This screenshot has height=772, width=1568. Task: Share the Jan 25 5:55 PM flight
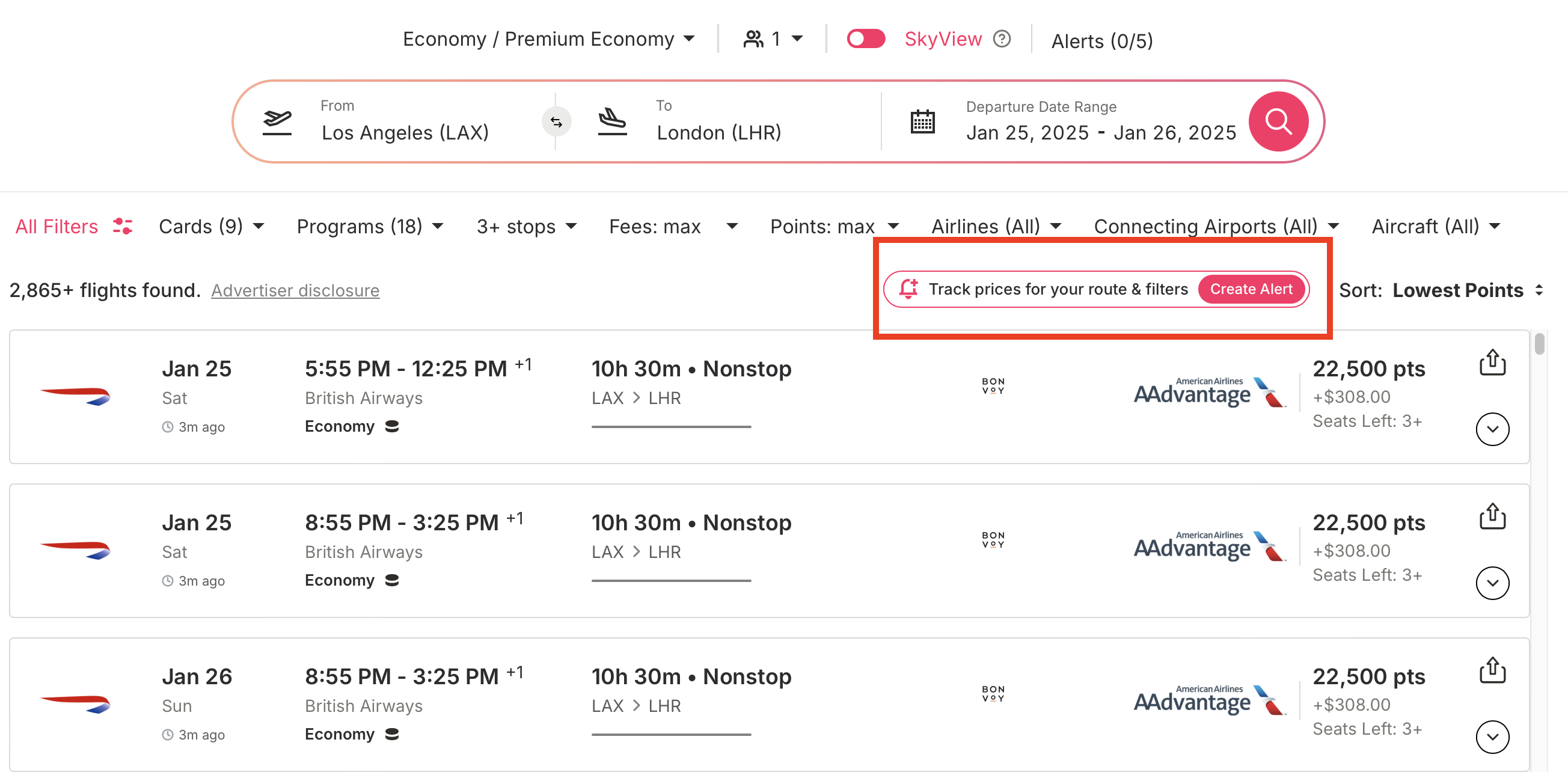point(1492,363)
